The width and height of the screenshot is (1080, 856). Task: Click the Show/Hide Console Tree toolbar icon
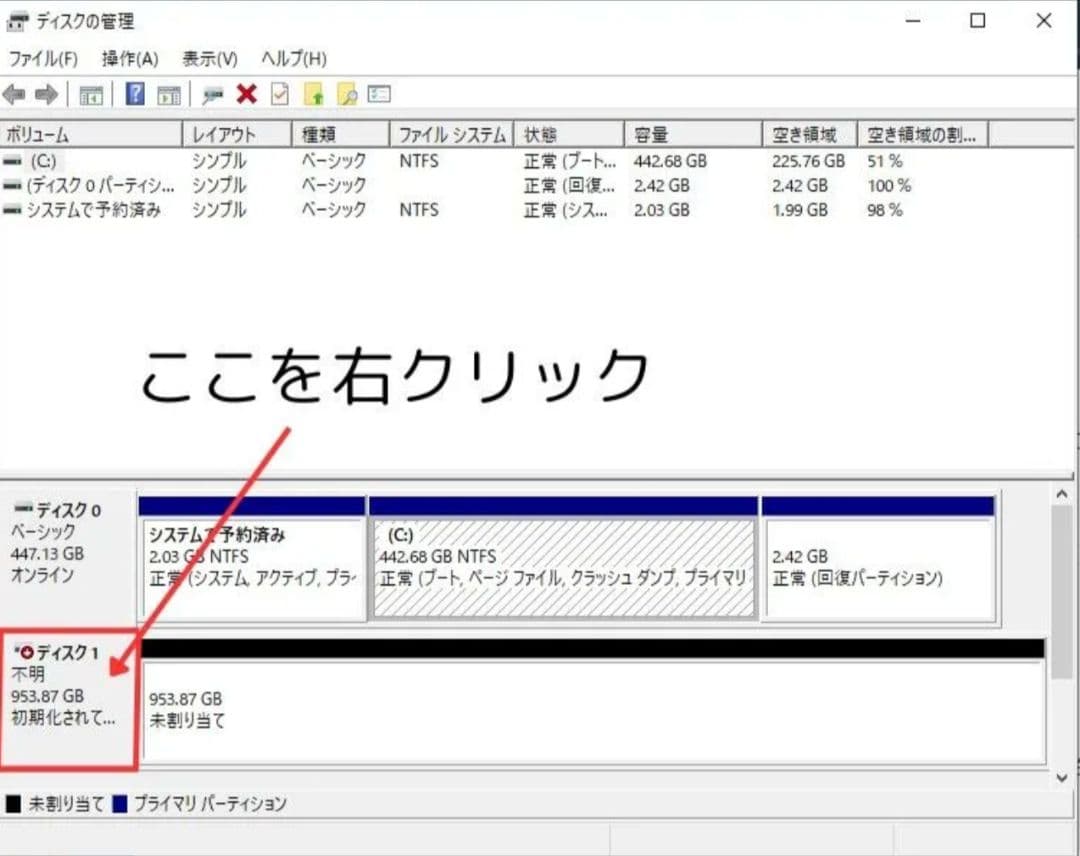91,95
